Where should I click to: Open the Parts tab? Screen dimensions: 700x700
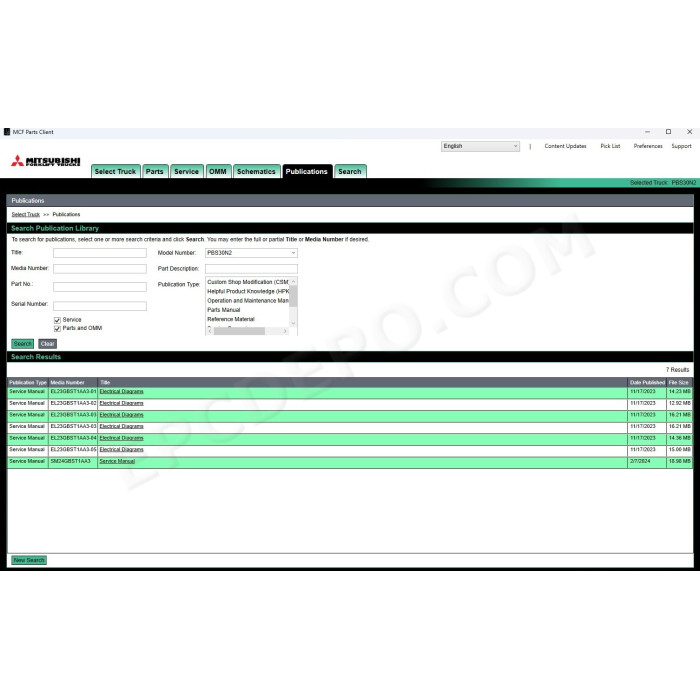tap(155, 171)
